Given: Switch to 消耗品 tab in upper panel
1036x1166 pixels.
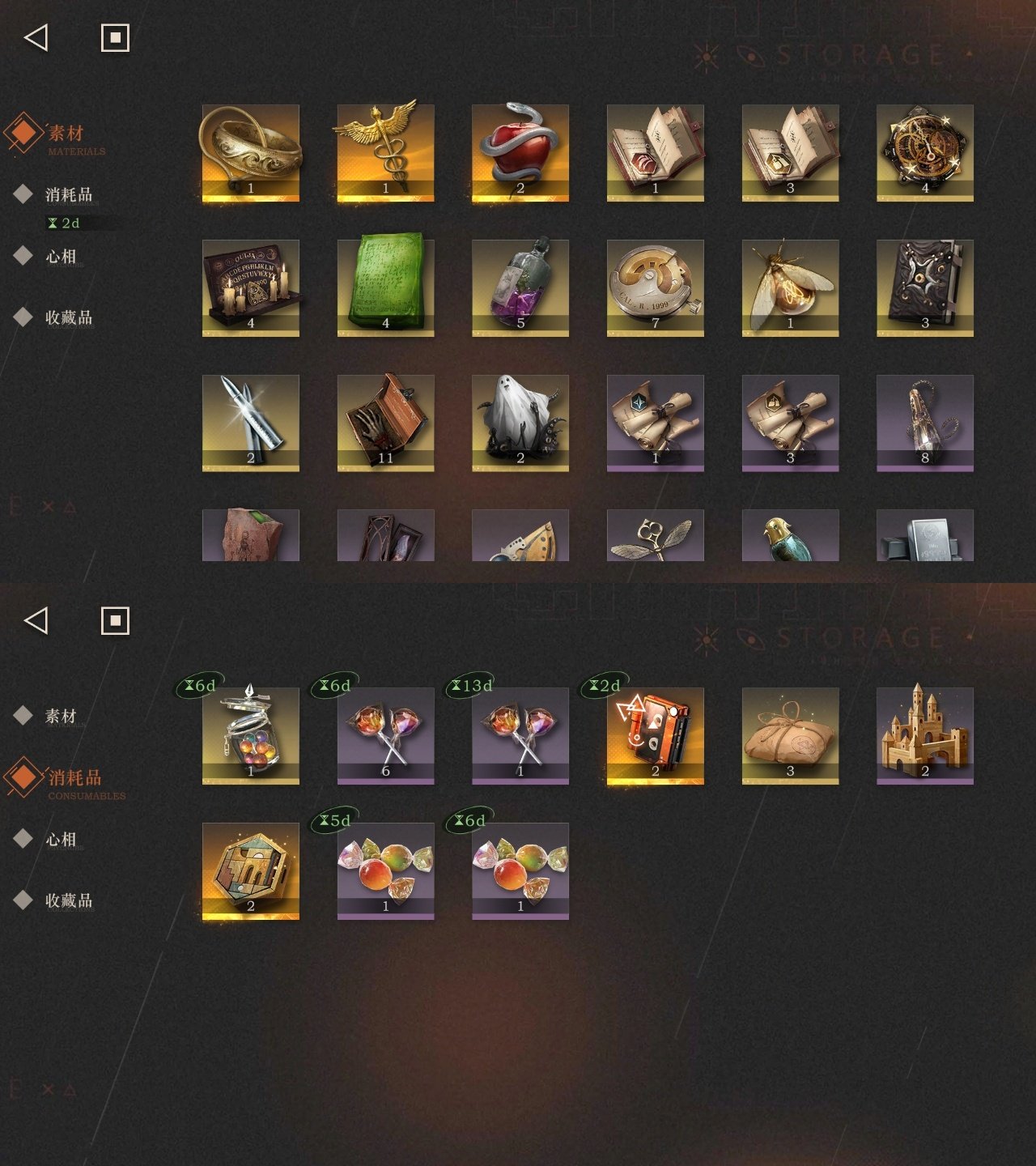Looking at the screenshot, I should coord(69,194).
